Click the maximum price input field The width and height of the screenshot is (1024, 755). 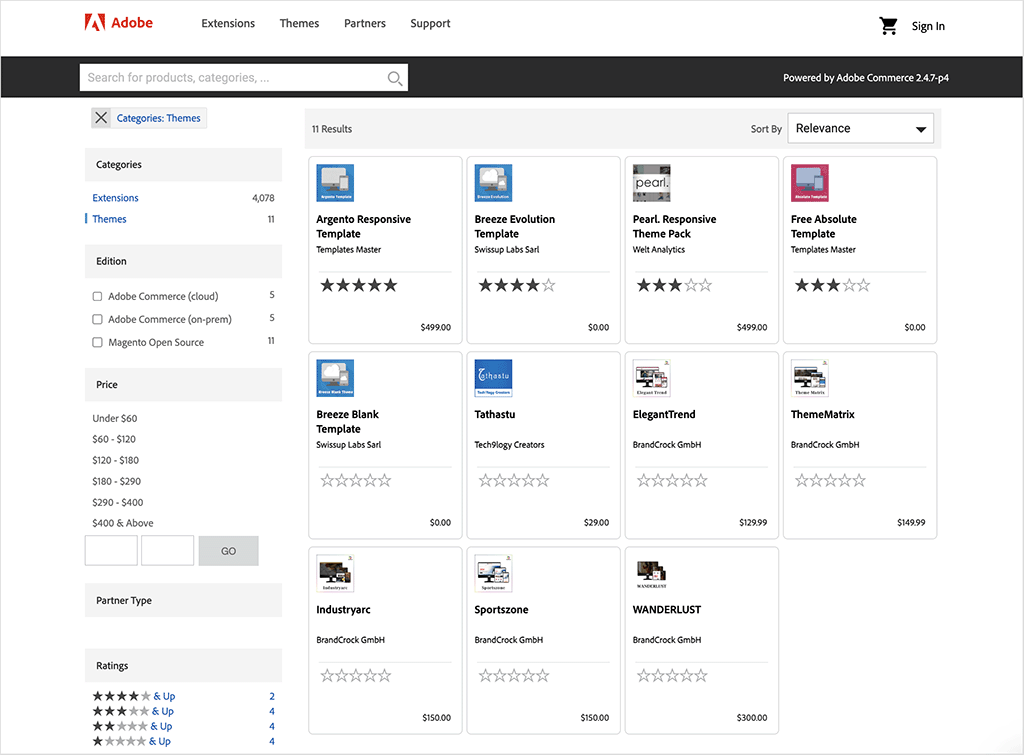pyautogui.click(x=168, y=551)
